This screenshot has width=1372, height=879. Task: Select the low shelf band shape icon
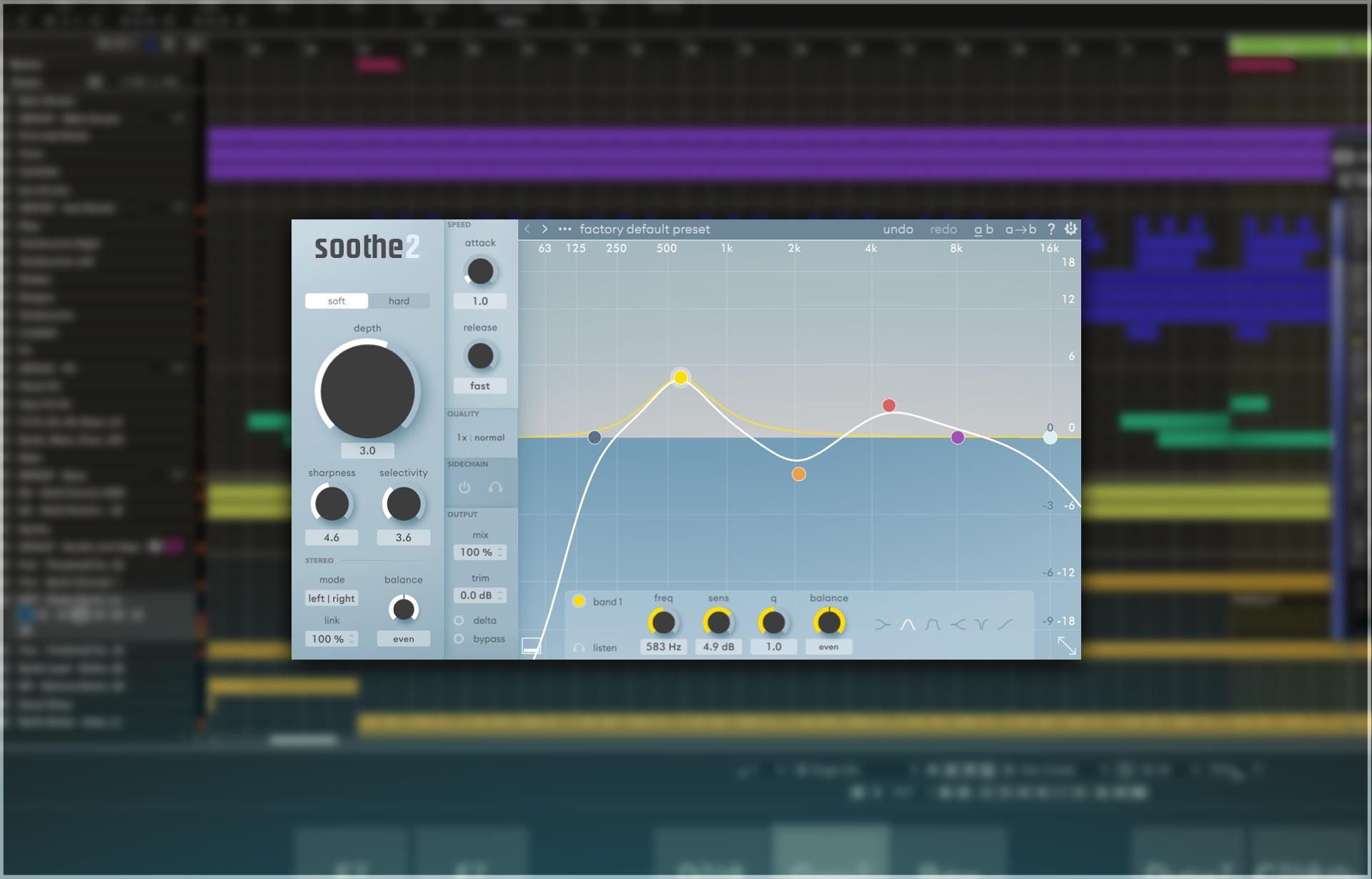click(883, 624)
